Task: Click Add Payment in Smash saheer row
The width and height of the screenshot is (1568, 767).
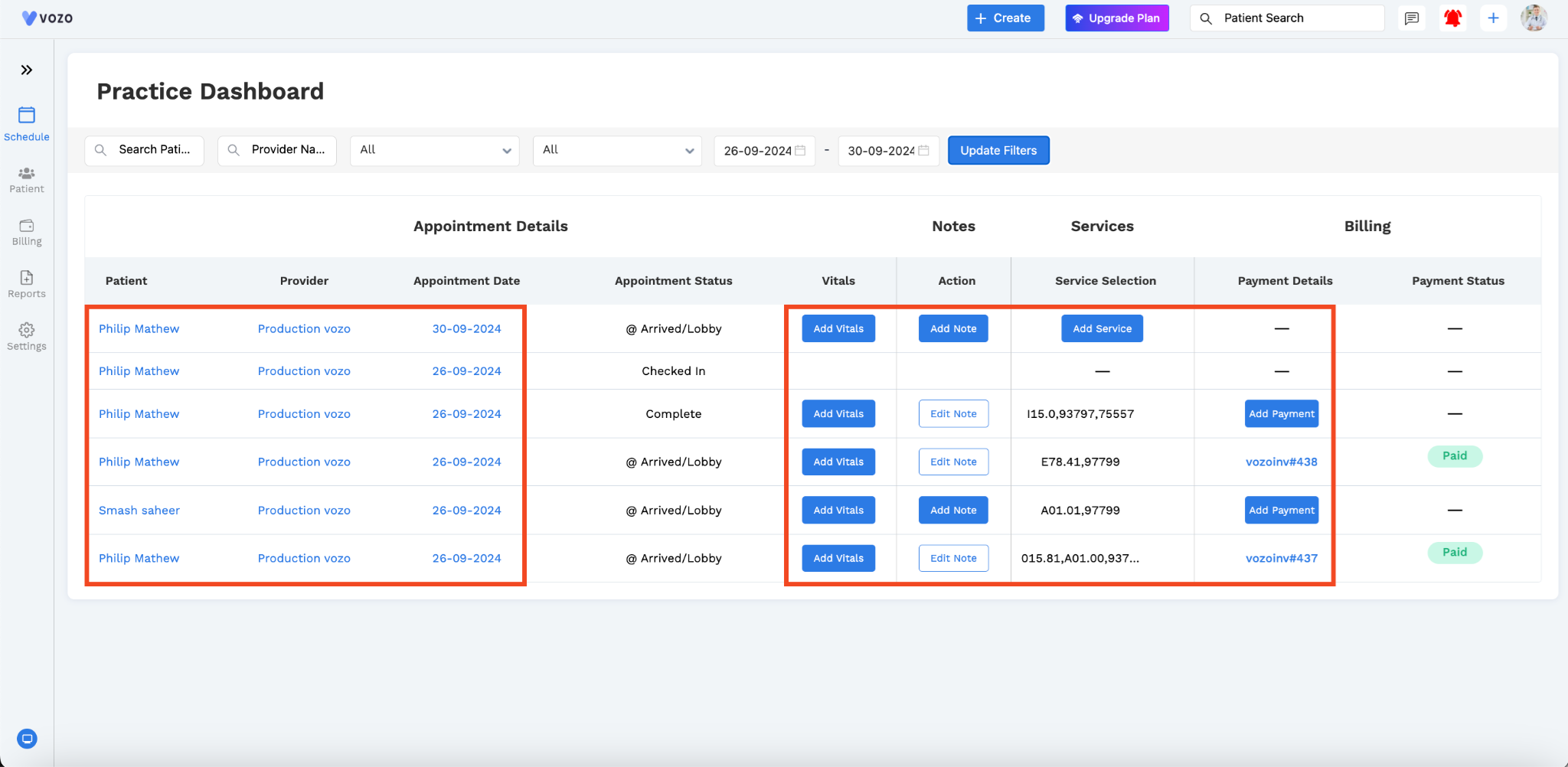Action: point(1282,510)
